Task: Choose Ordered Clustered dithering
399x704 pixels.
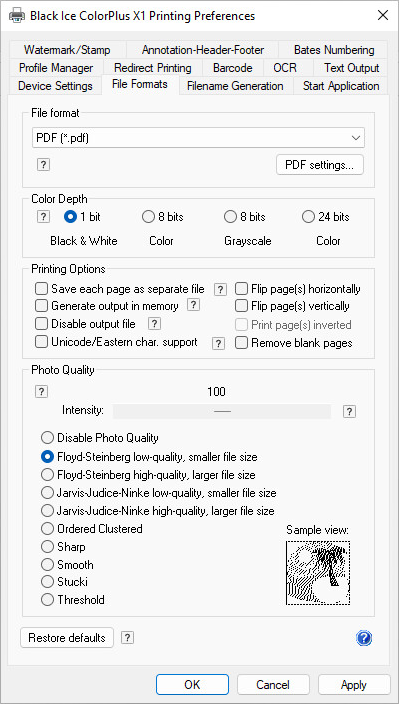Action: tap(47, 529)
